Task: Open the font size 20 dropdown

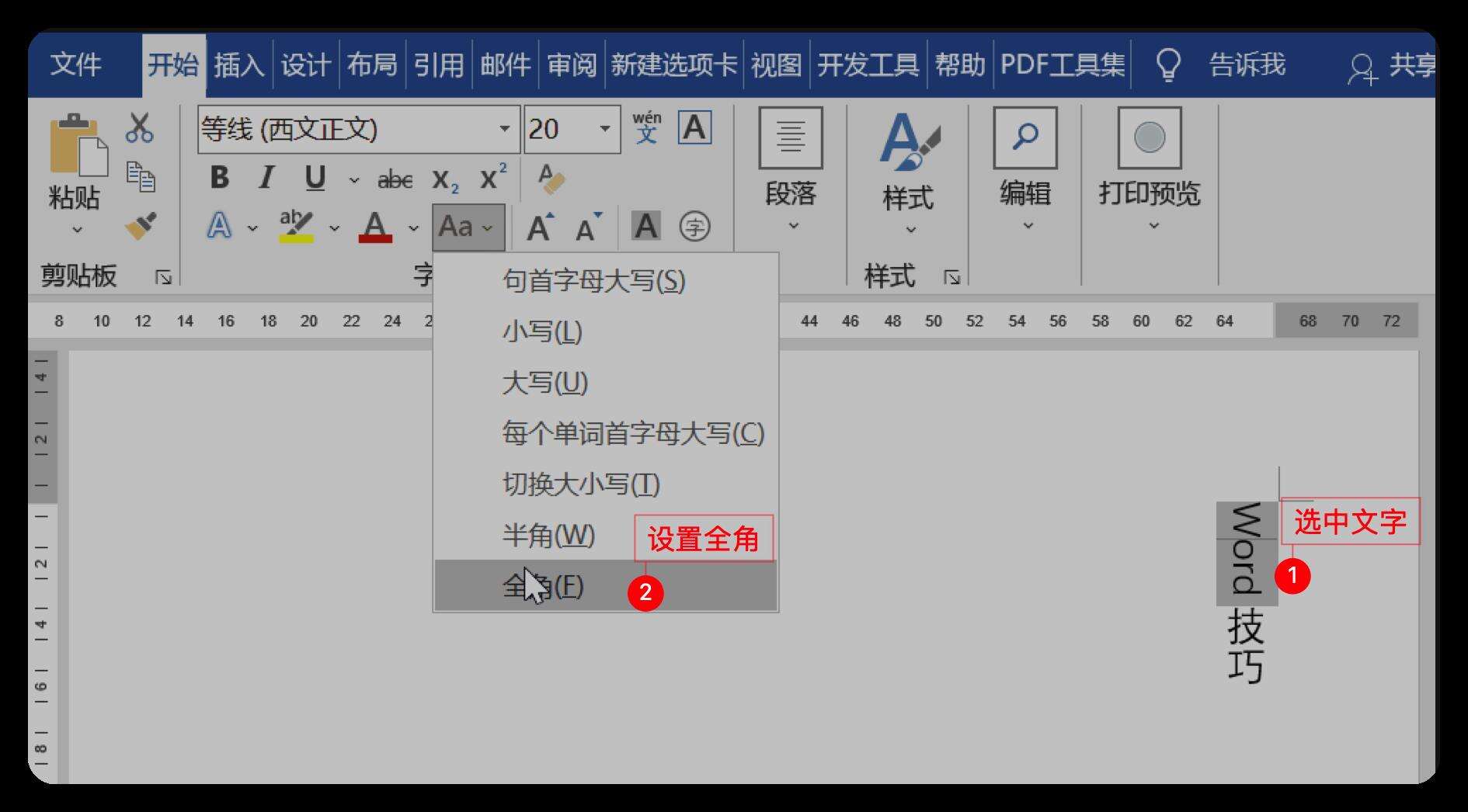Action: pyautogui.click(x=604, y=129)
